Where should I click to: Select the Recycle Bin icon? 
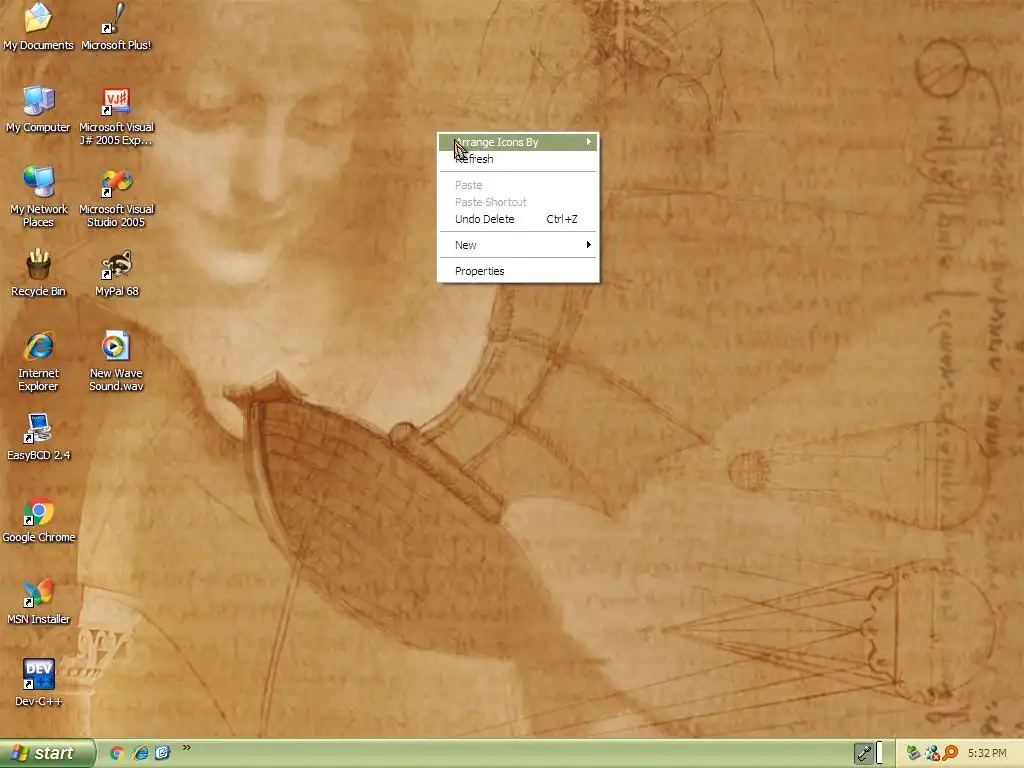(38, 273)
